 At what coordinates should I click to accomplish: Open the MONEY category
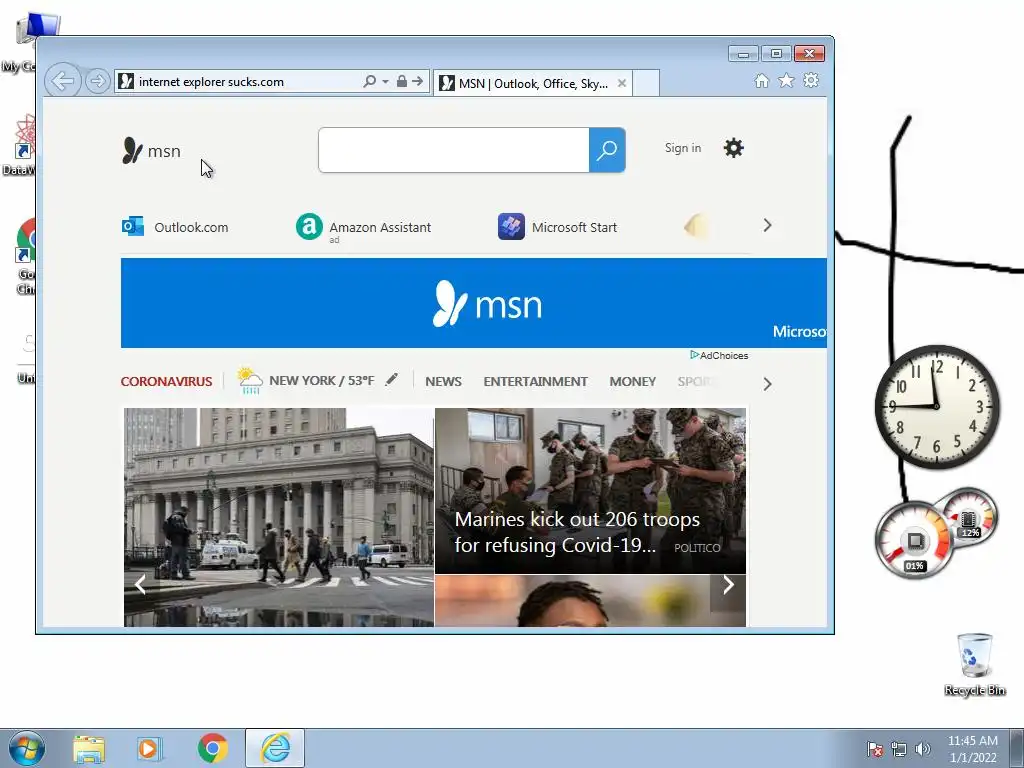[633, 381]
